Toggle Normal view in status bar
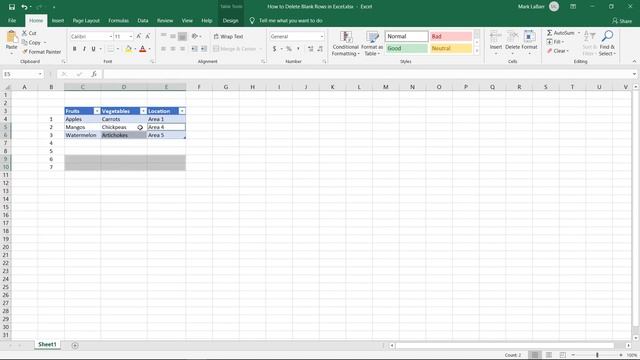 [x=535, y=355]
